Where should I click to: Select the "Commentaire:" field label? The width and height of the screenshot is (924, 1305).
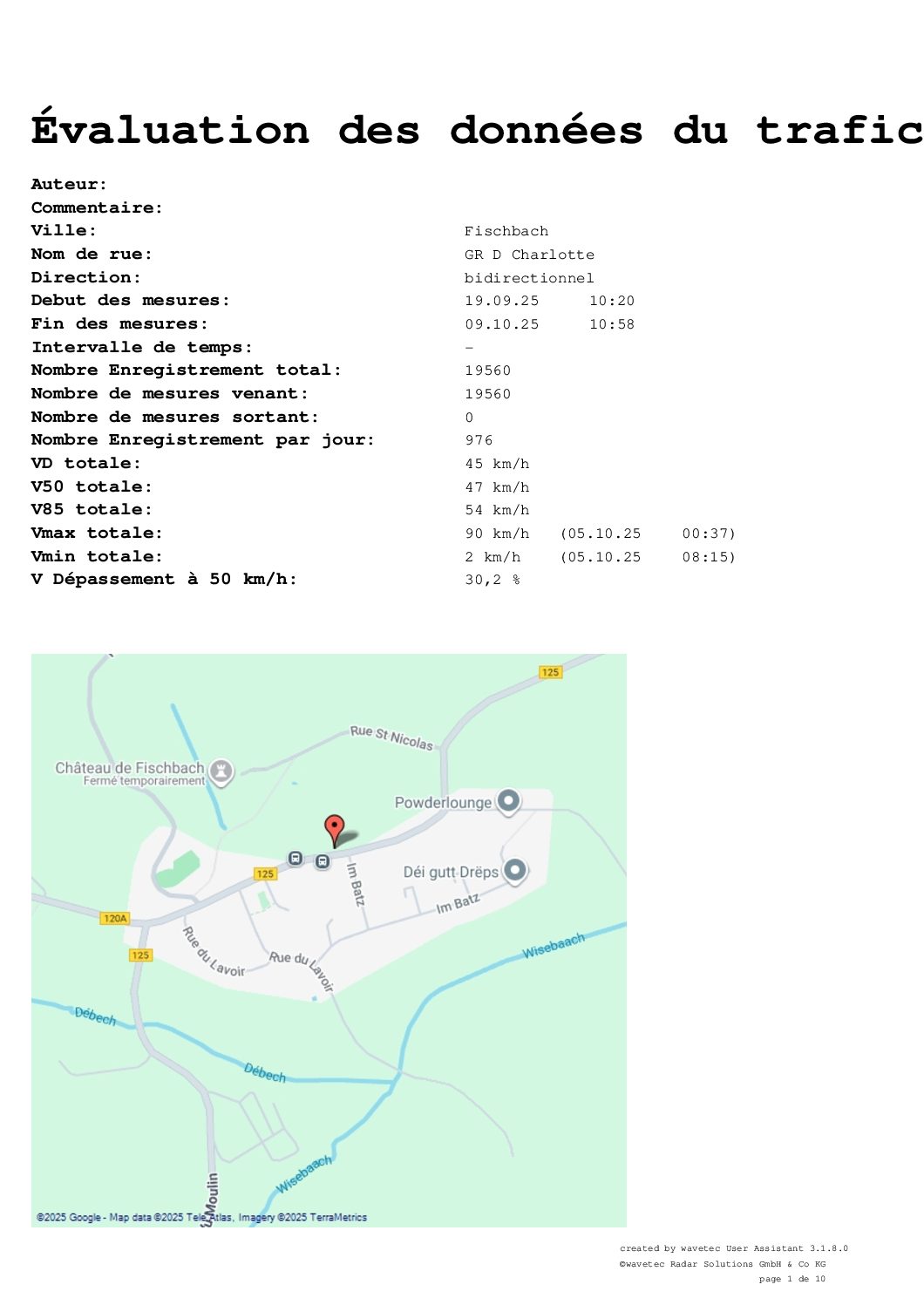[98, 207]
